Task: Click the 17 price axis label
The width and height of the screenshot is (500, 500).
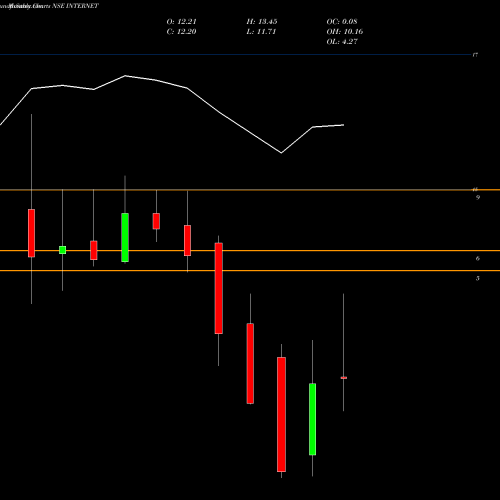Action: [475, 55]
